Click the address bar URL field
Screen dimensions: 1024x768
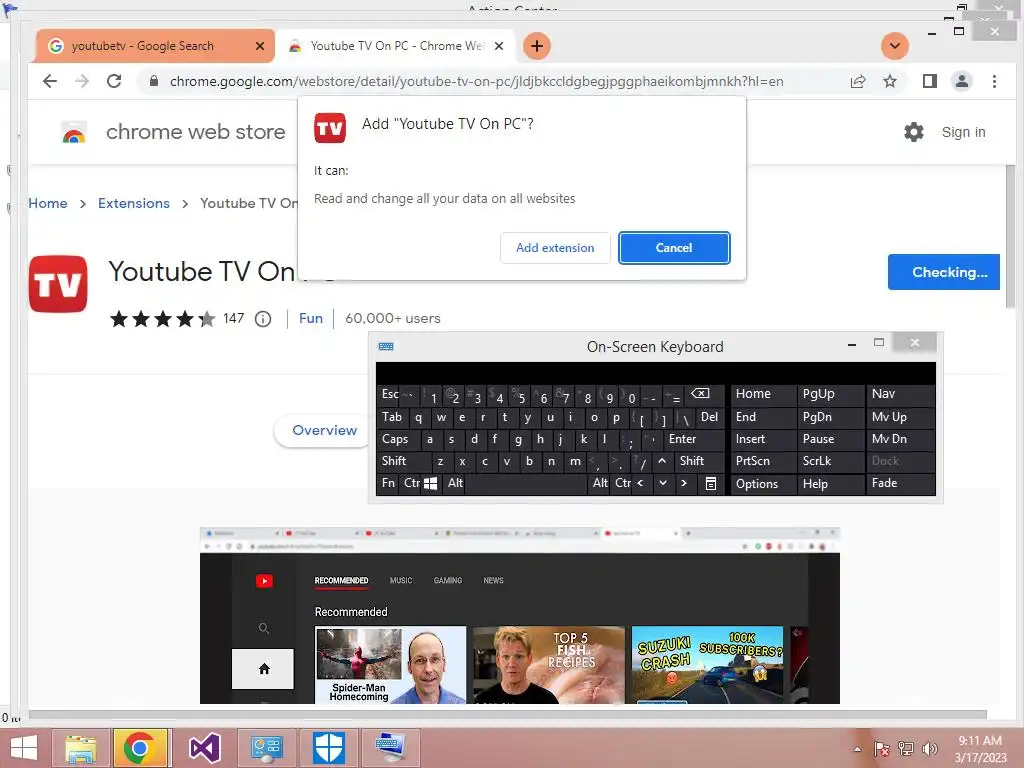pos(476,81)
